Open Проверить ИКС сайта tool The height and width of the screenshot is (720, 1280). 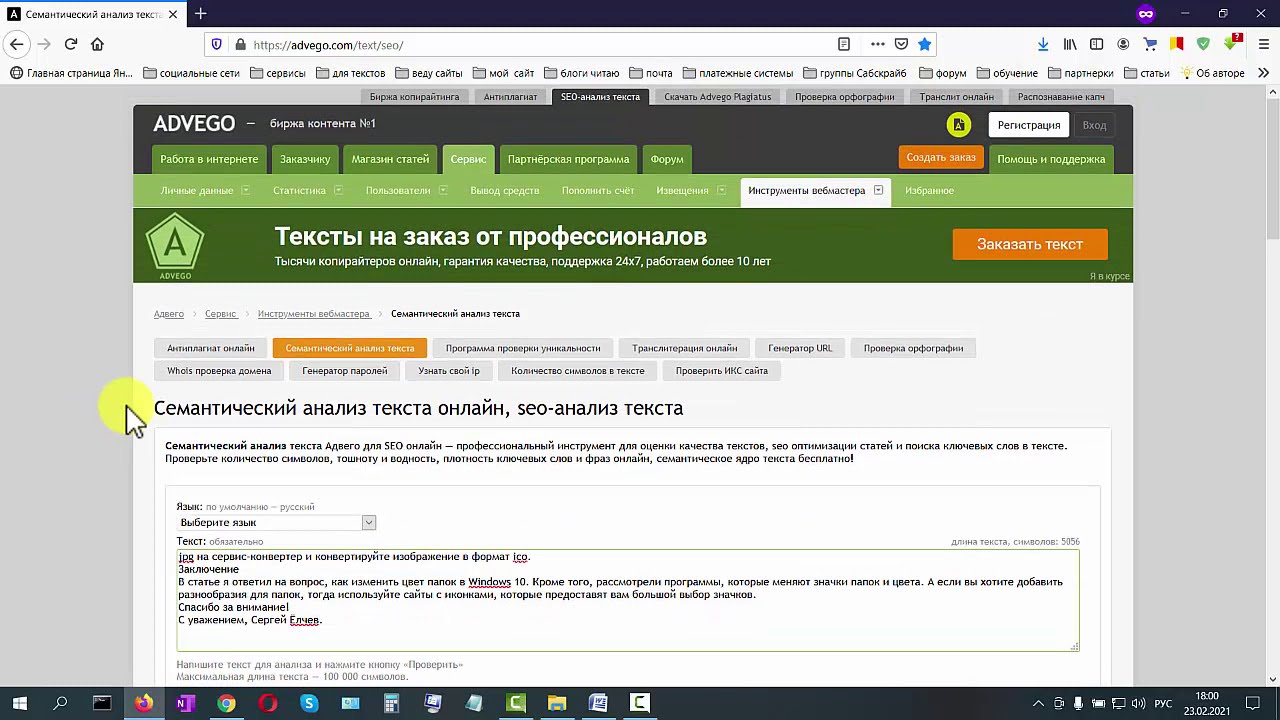(722, 371)
